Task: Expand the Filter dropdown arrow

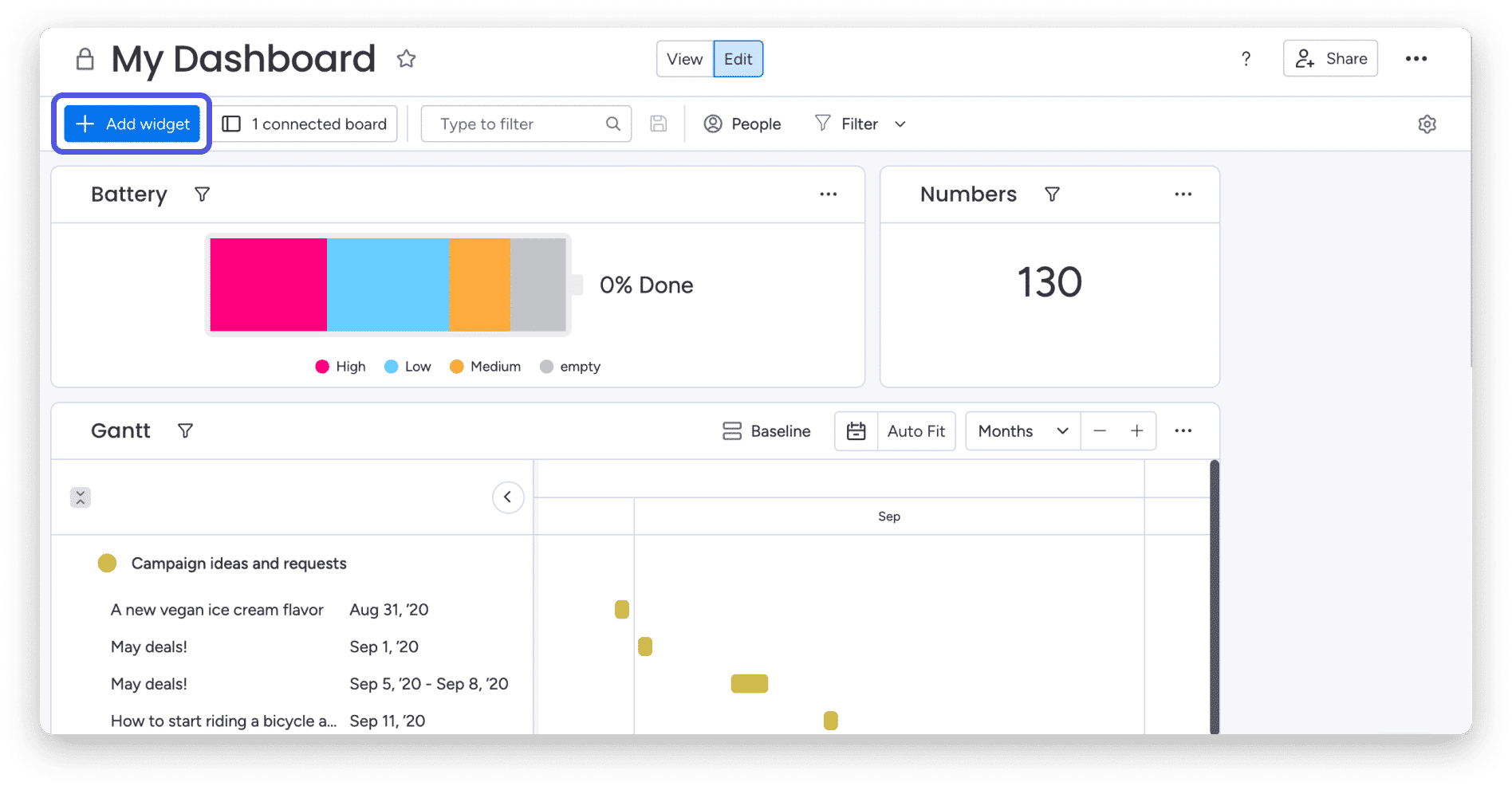Action: [x=900, y=124]
